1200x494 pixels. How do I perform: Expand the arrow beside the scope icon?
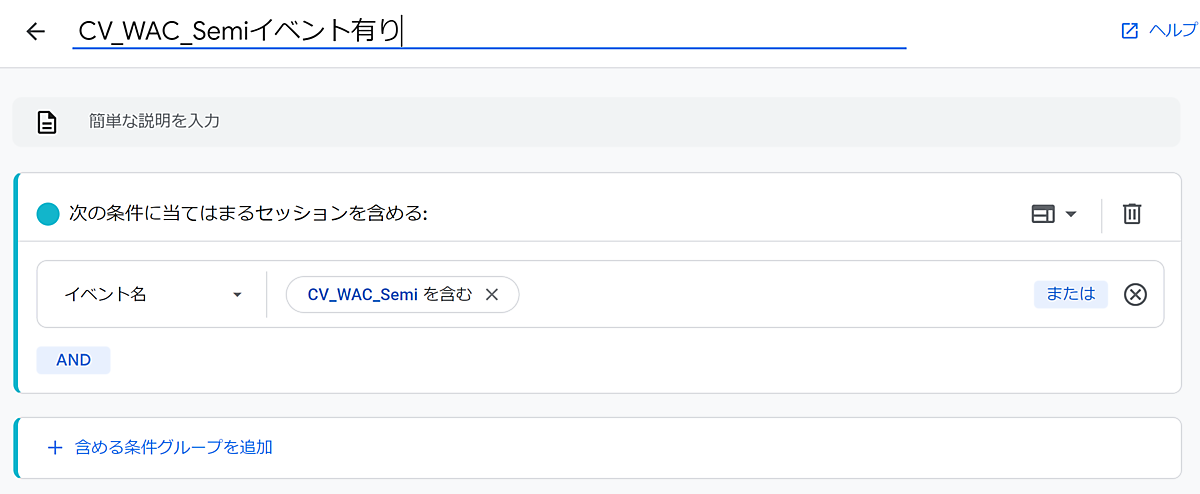(1071, 214)
